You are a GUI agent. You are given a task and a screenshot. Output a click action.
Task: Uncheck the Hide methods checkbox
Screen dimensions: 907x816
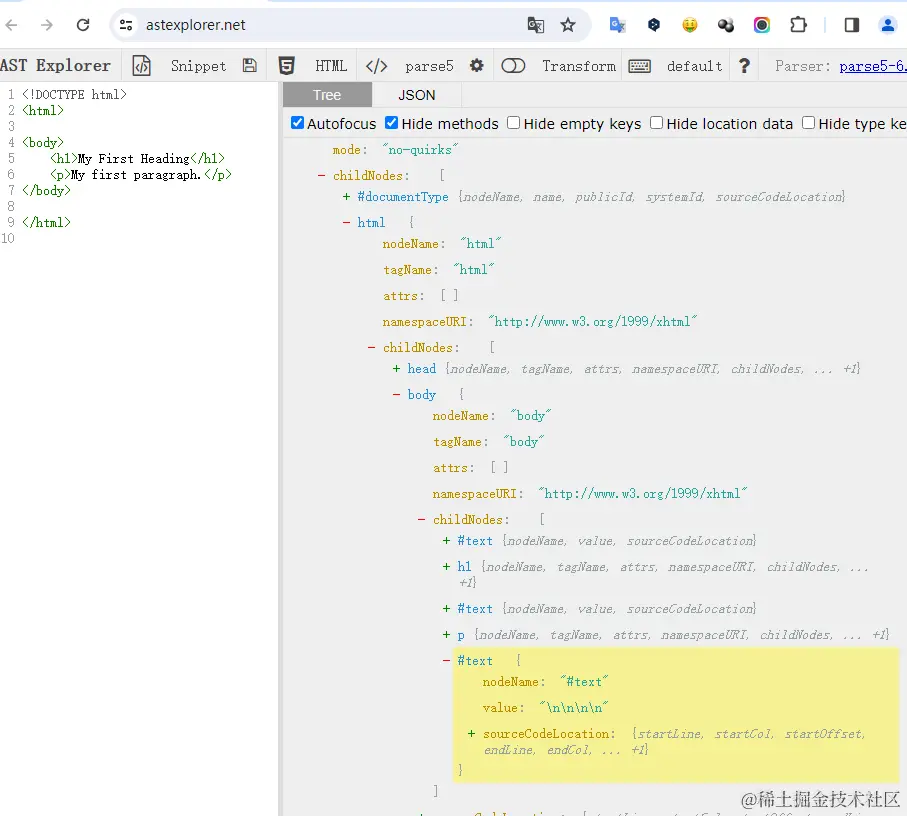coord(392,123)
